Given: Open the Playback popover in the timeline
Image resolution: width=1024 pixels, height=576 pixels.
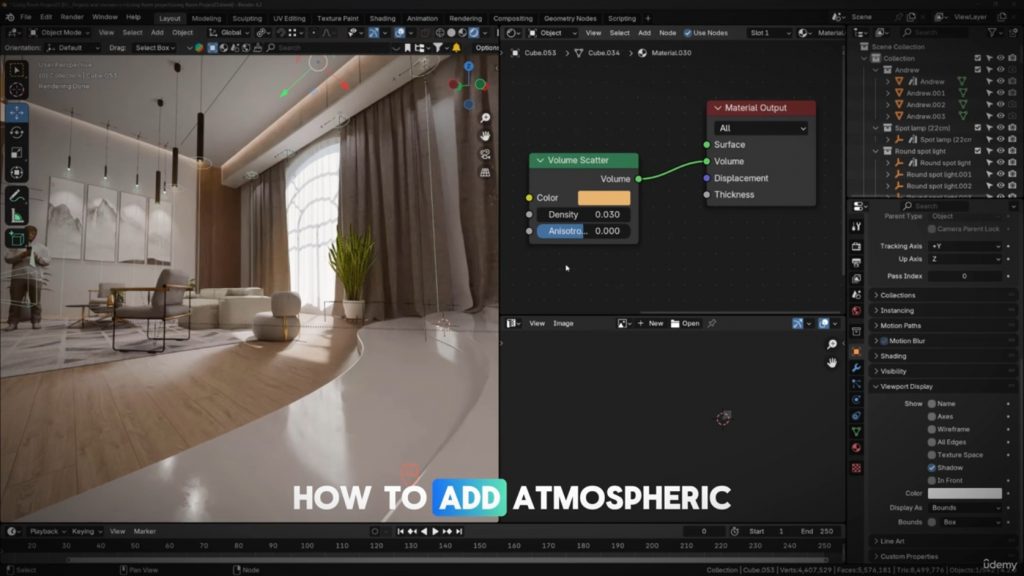Looking at the screenshot, I should tap(47, 532).
